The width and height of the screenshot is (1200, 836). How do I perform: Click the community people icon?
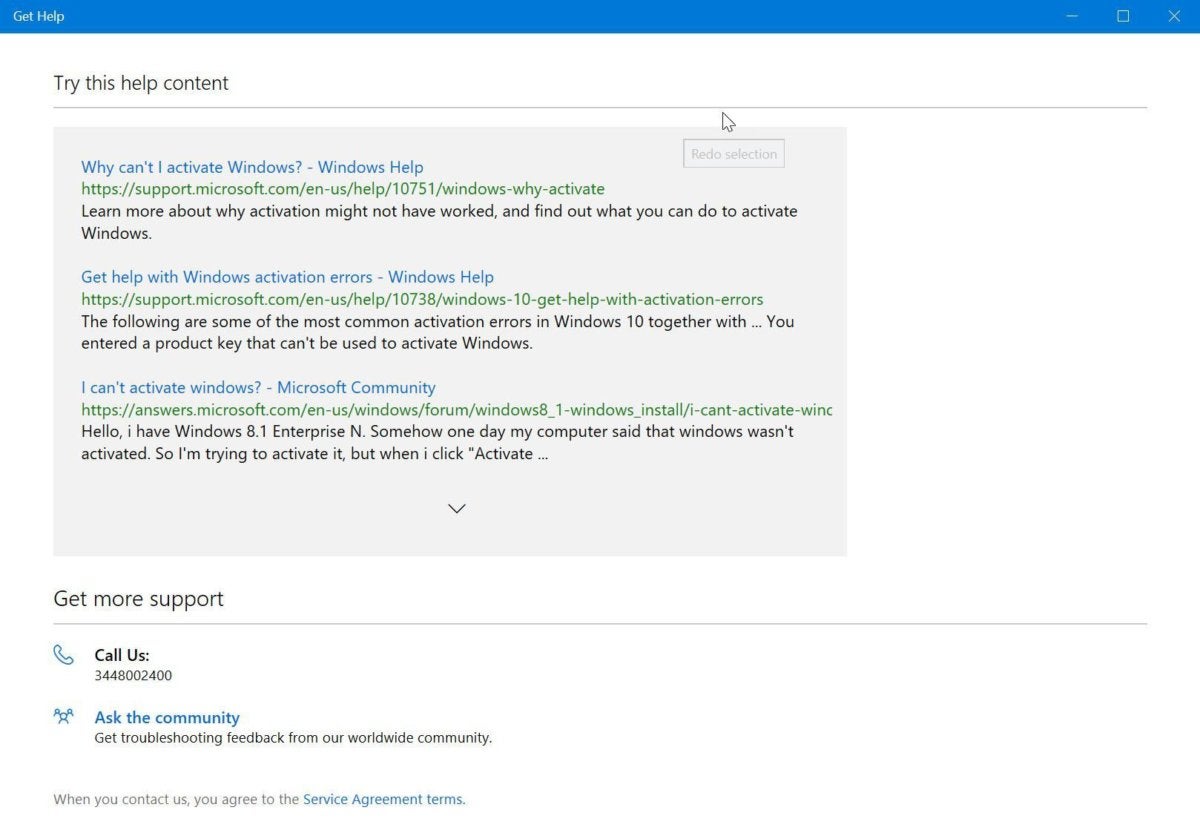pyautogui.click(x=64, y=716)
